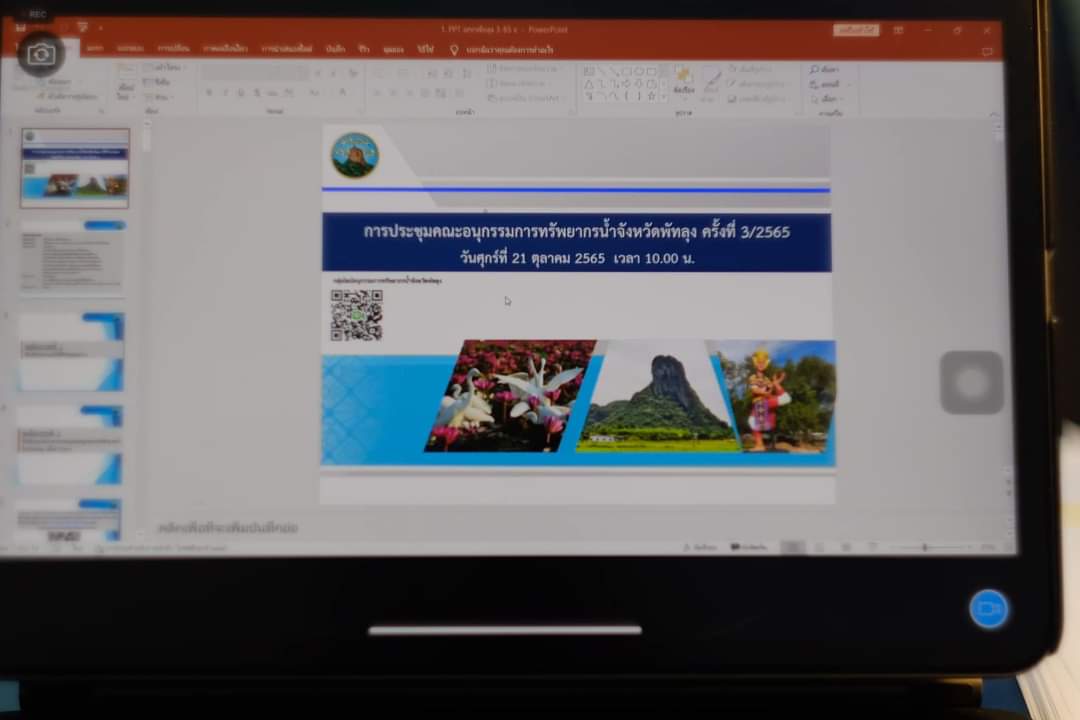Screen dimensions: 1080x720
Task: Toggle Text Shadow formatting
Action: (x=257, y=92)
